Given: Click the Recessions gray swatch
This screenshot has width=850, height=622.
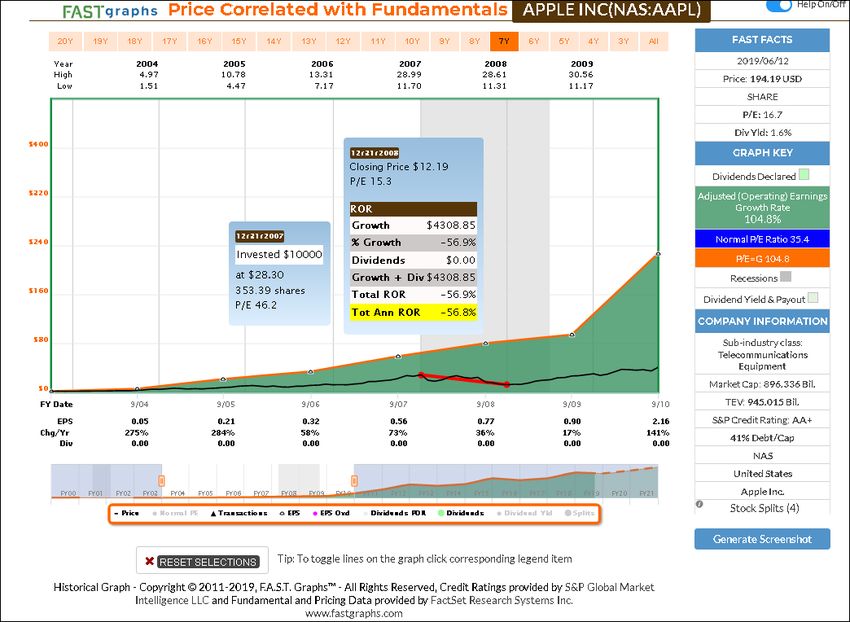Looking at the screenshot, I should 785,277.
